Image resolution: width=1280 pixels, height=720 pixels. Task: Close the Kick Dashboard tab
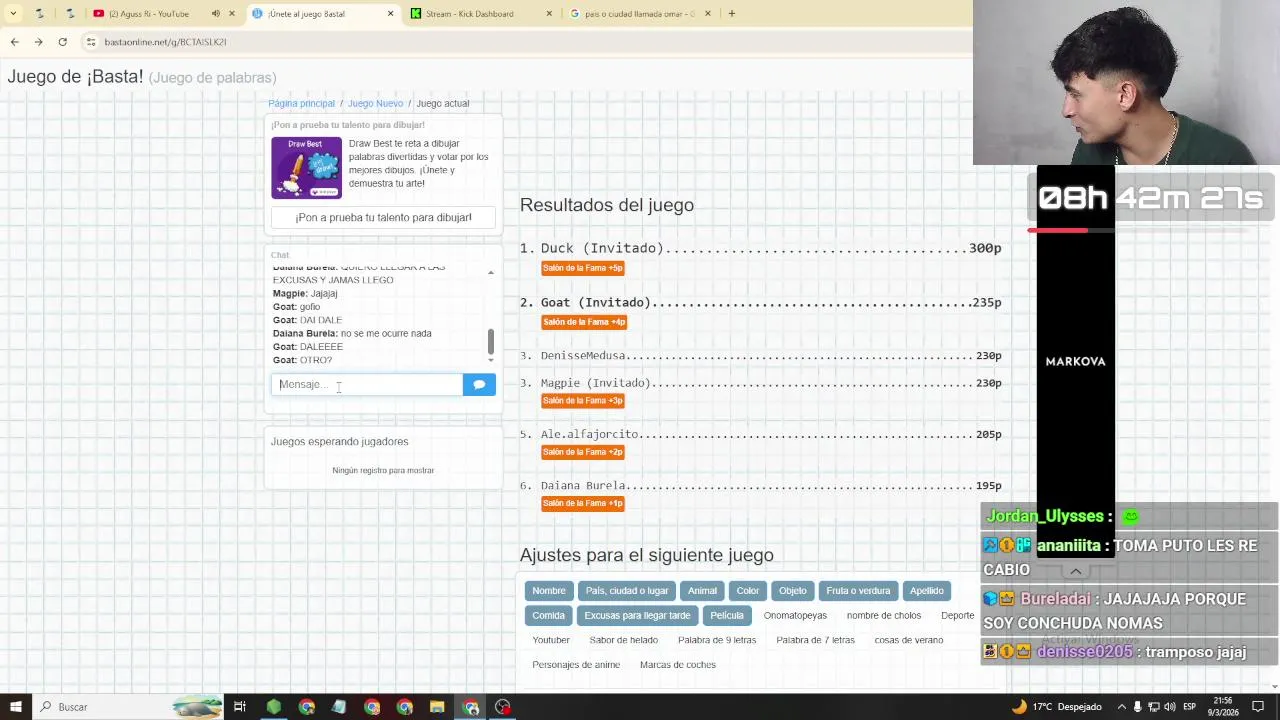tap(549, 14)
